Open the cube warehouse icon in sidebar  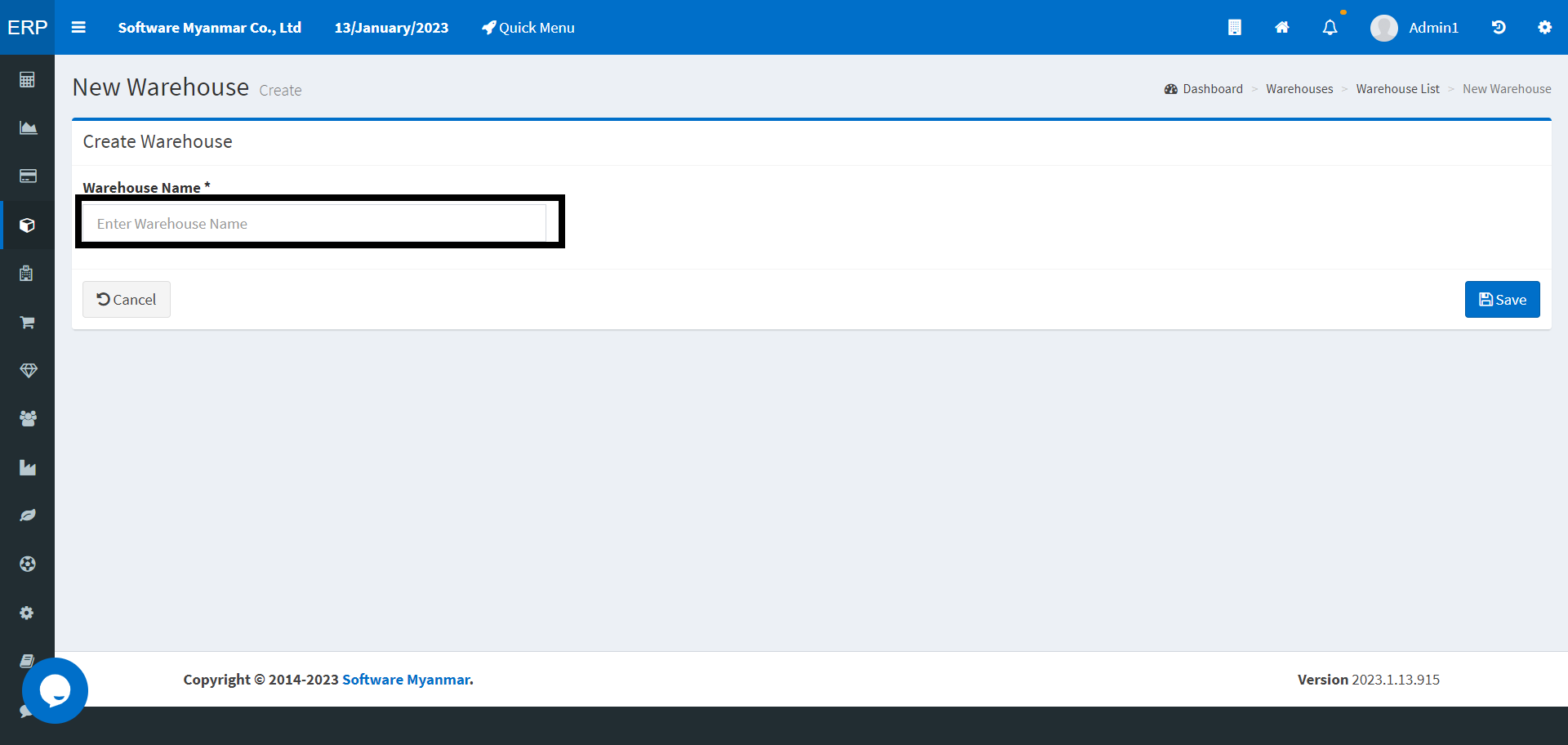click(28, 225)
